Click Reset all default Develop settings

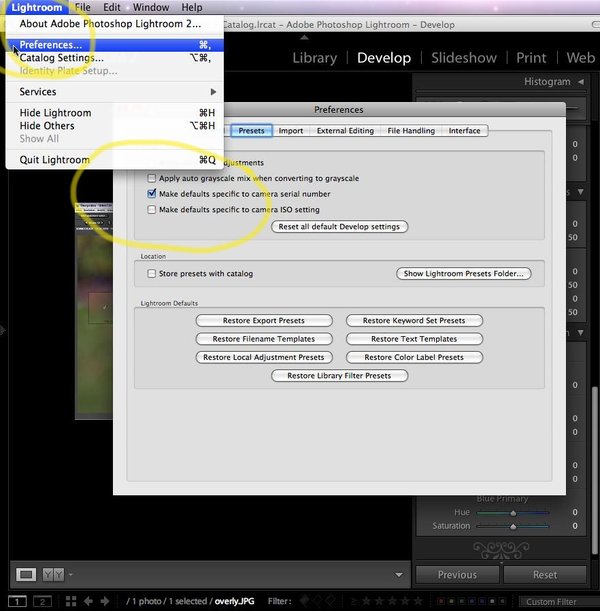point(339,227)
